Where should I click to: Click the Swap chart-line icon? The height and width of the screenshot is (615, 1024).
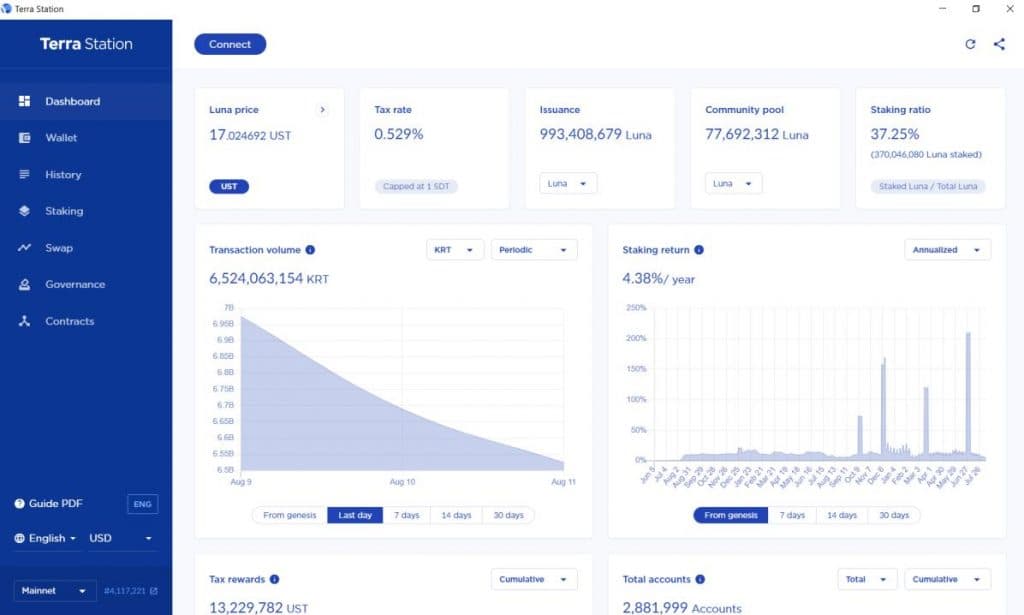pos(24,247)
